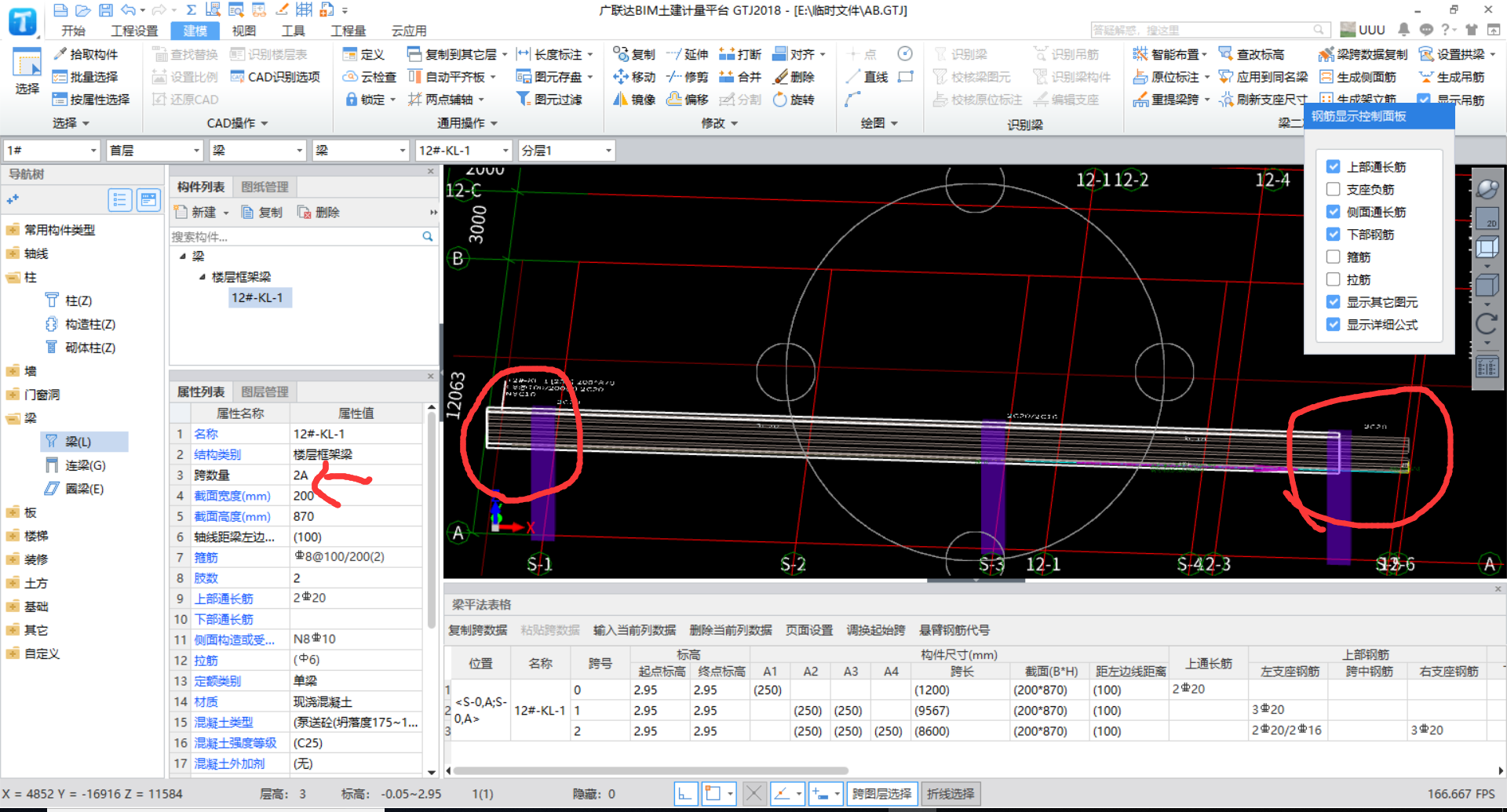
Task: Click the 修剪 trim tool
Action: [x=687, y=77]
